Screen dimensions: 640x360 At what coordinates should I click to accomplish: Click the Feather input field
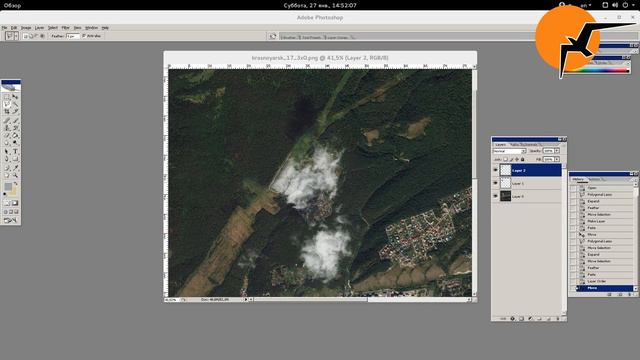click(x=73, y=36)
